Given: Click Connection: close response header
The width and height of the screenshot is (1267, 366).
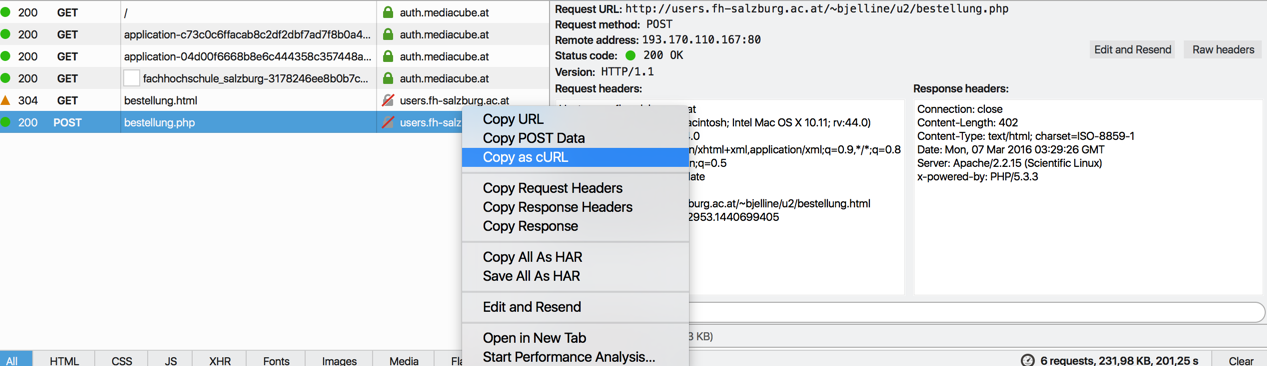Looking at the screenshot, I should (960, 109).
